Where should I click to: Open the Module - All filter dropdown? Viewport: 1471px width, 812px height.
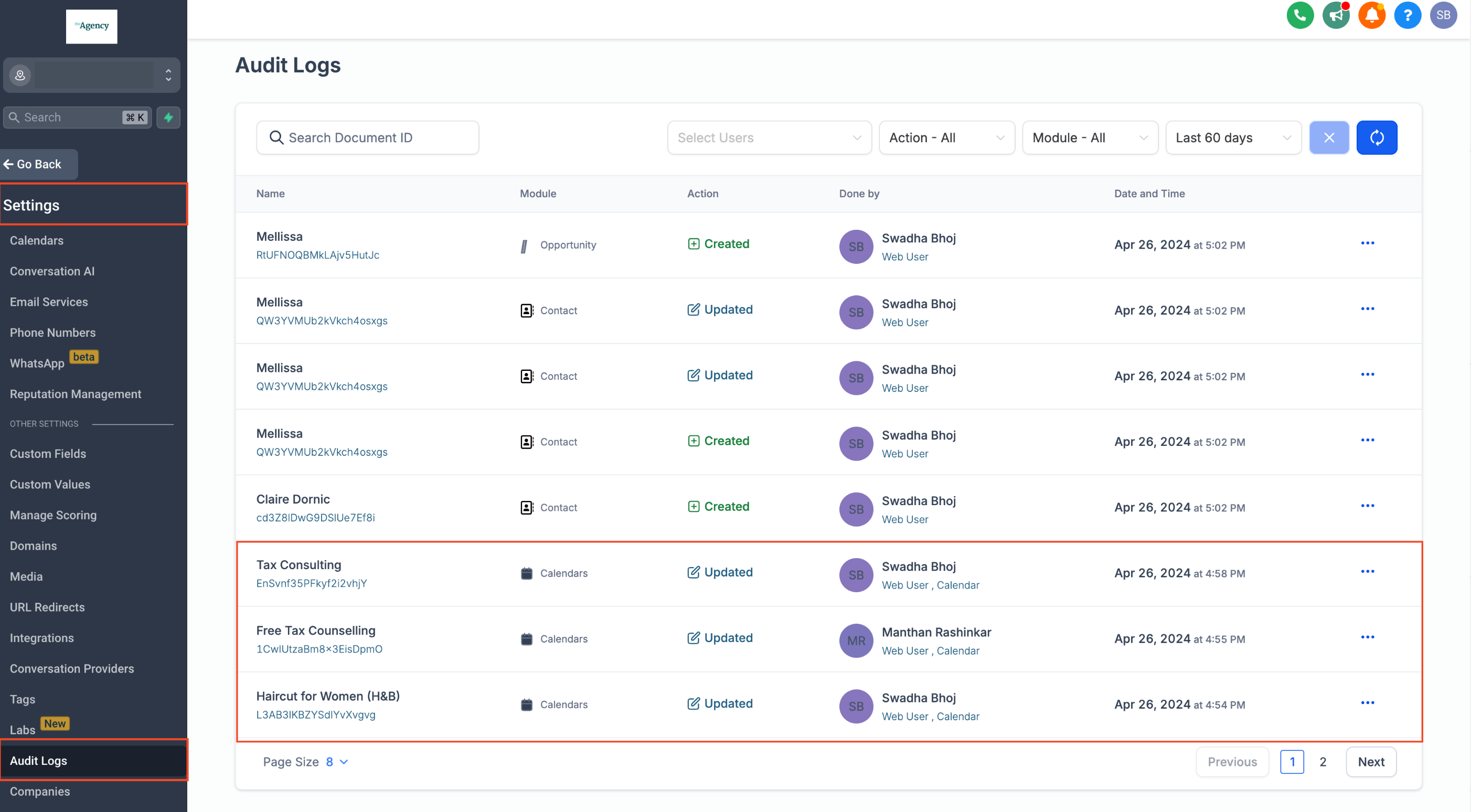click(x=1090, y=137)
